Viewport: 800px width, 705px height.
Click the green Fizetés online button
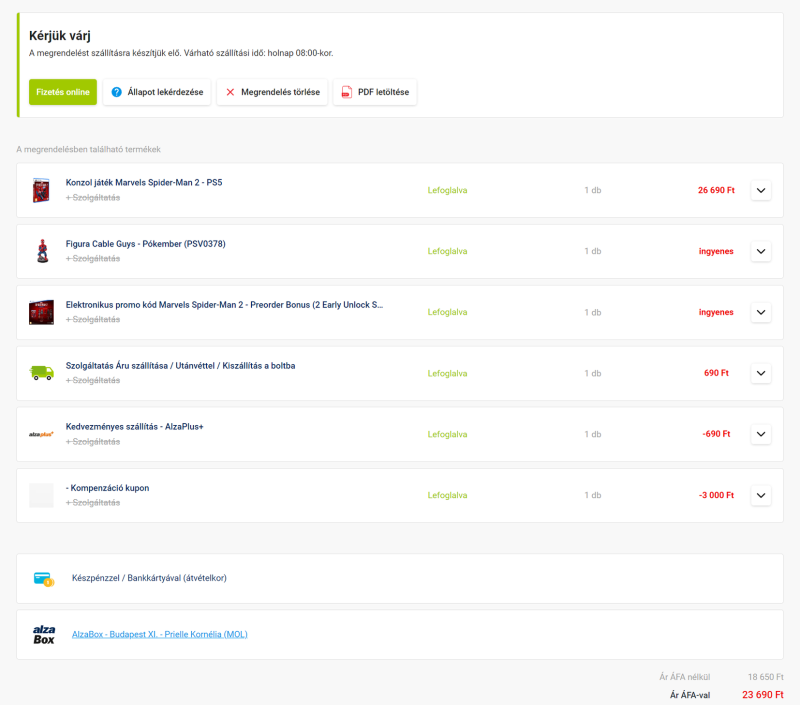[x=63, y=92]
